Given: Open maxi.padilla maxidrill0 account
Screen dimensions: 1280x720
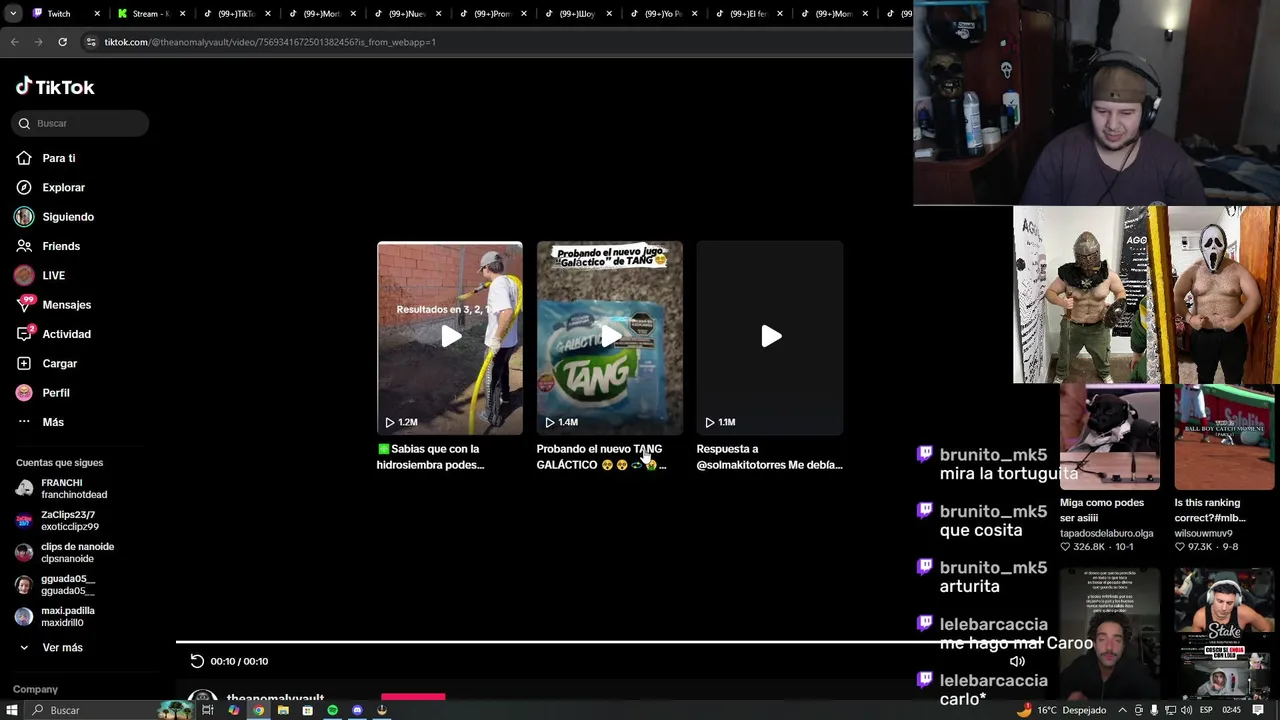Looking at the screenshot, I should 56,617.
